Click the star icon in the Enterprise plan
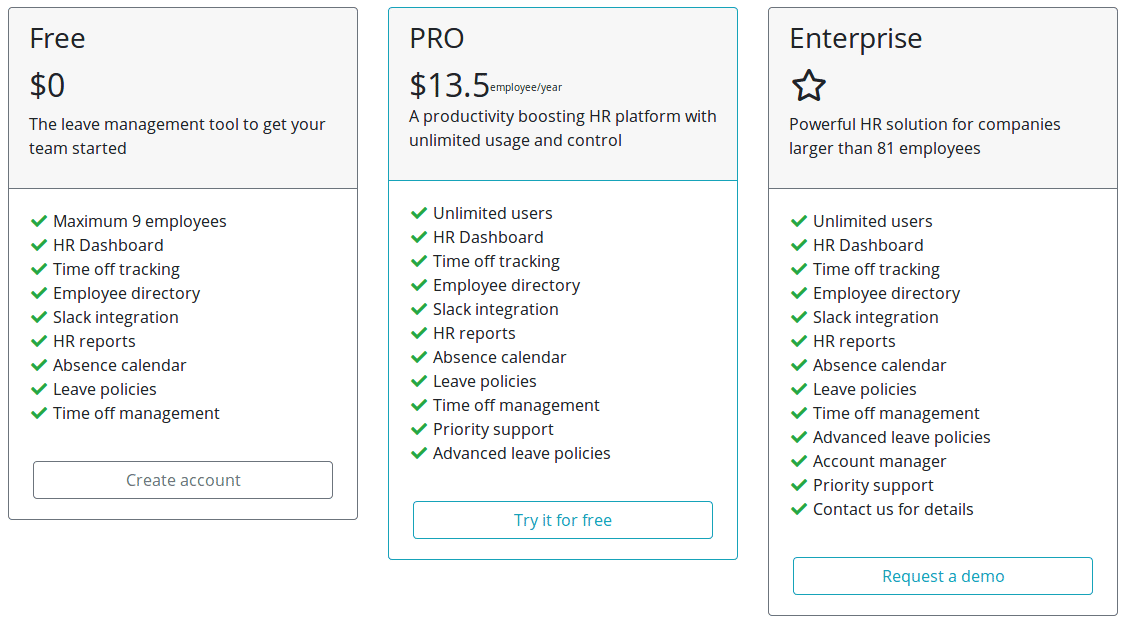The image size is (1125, 623). pyautogui.click(x=806, y=86)
